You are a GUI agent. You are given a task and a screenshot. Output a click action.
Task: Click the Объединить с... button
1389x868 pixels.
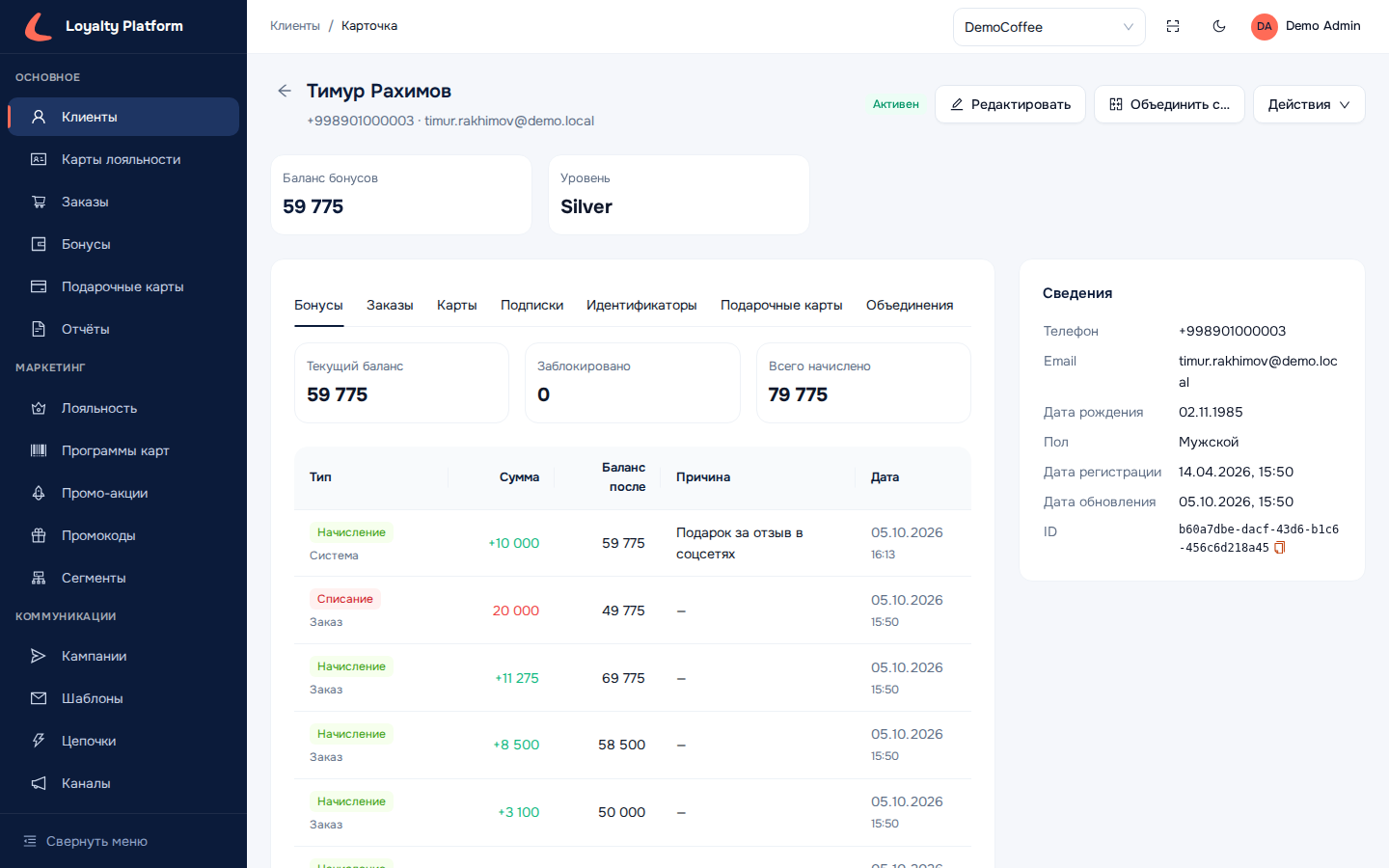[1169, 104]
